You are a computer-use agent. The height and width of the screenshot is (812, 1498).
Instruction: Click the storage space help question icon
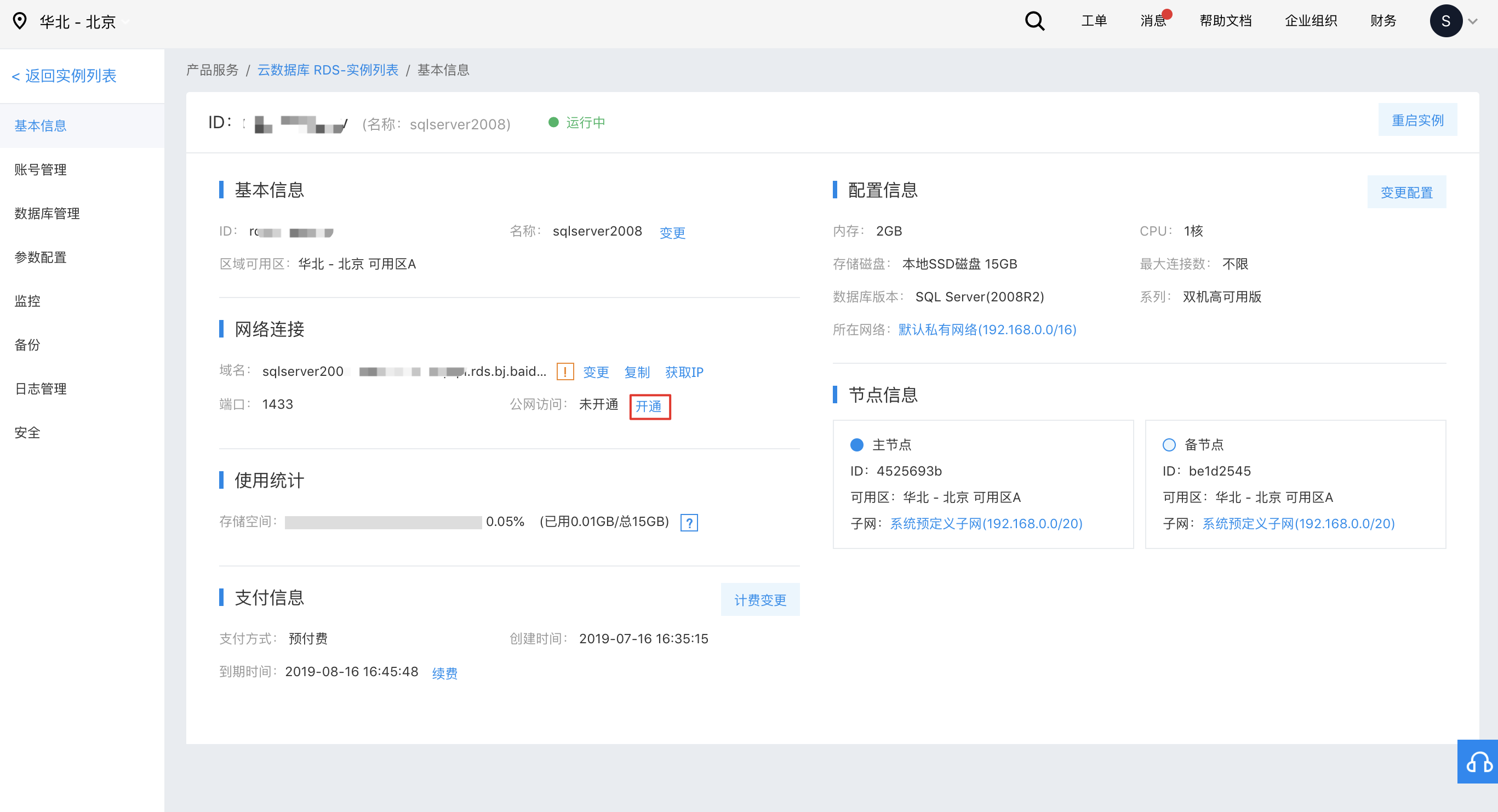[x=689, y=522]
